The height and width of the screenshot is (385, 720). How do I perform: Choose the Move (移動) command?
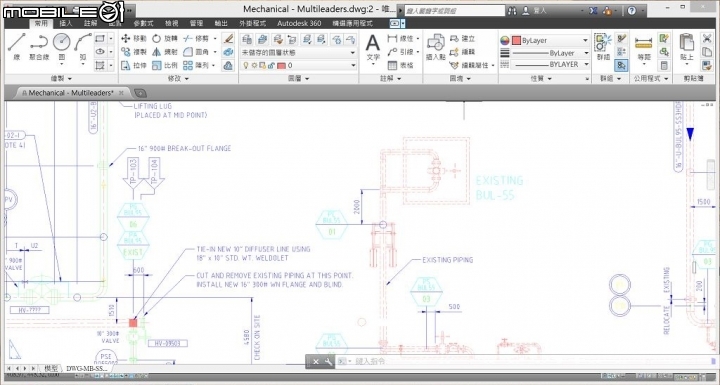[134, 39]
